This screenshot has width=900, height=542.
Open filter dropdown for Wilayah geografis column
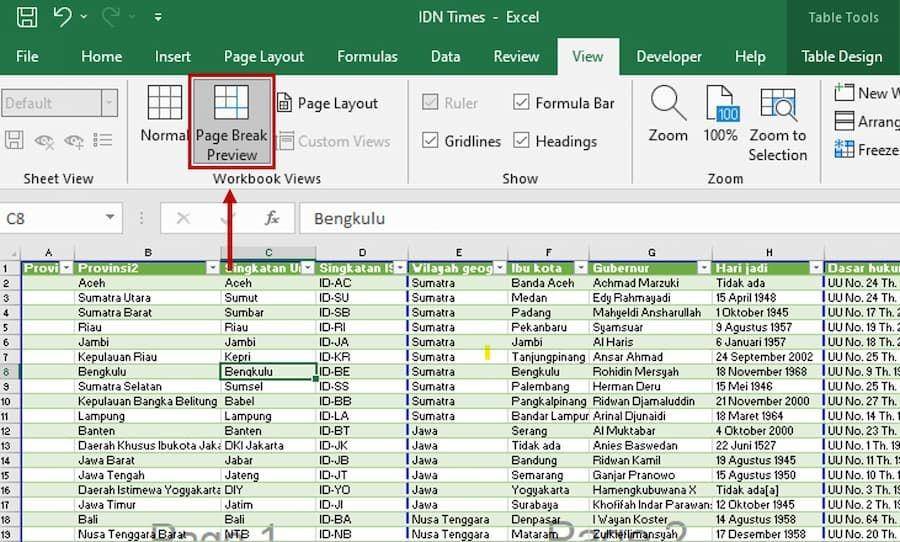pos(500,268)
